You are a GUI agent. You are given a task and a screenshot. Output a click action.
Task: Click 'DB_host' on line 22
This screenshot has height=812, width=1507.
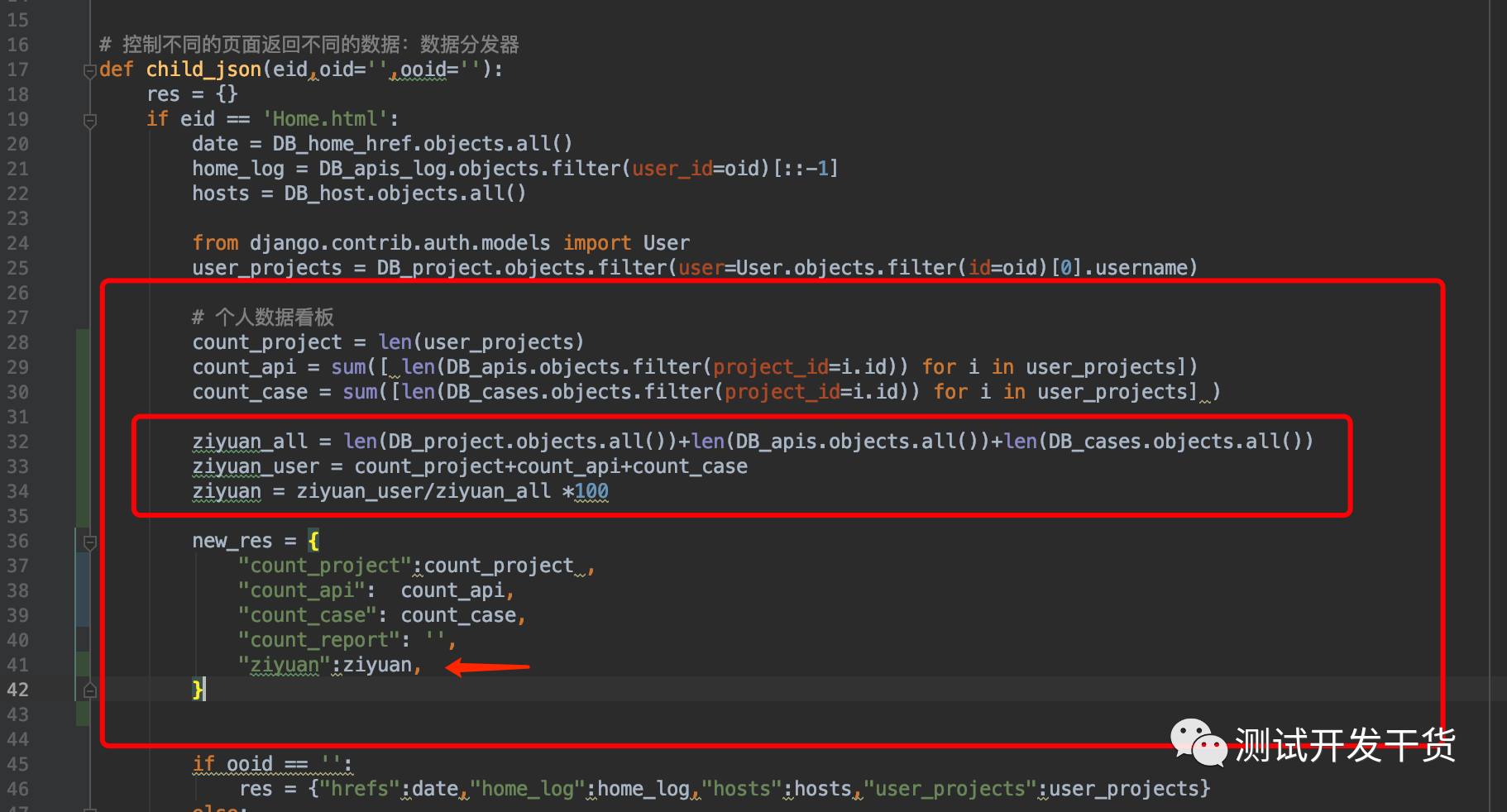[324, 193]
